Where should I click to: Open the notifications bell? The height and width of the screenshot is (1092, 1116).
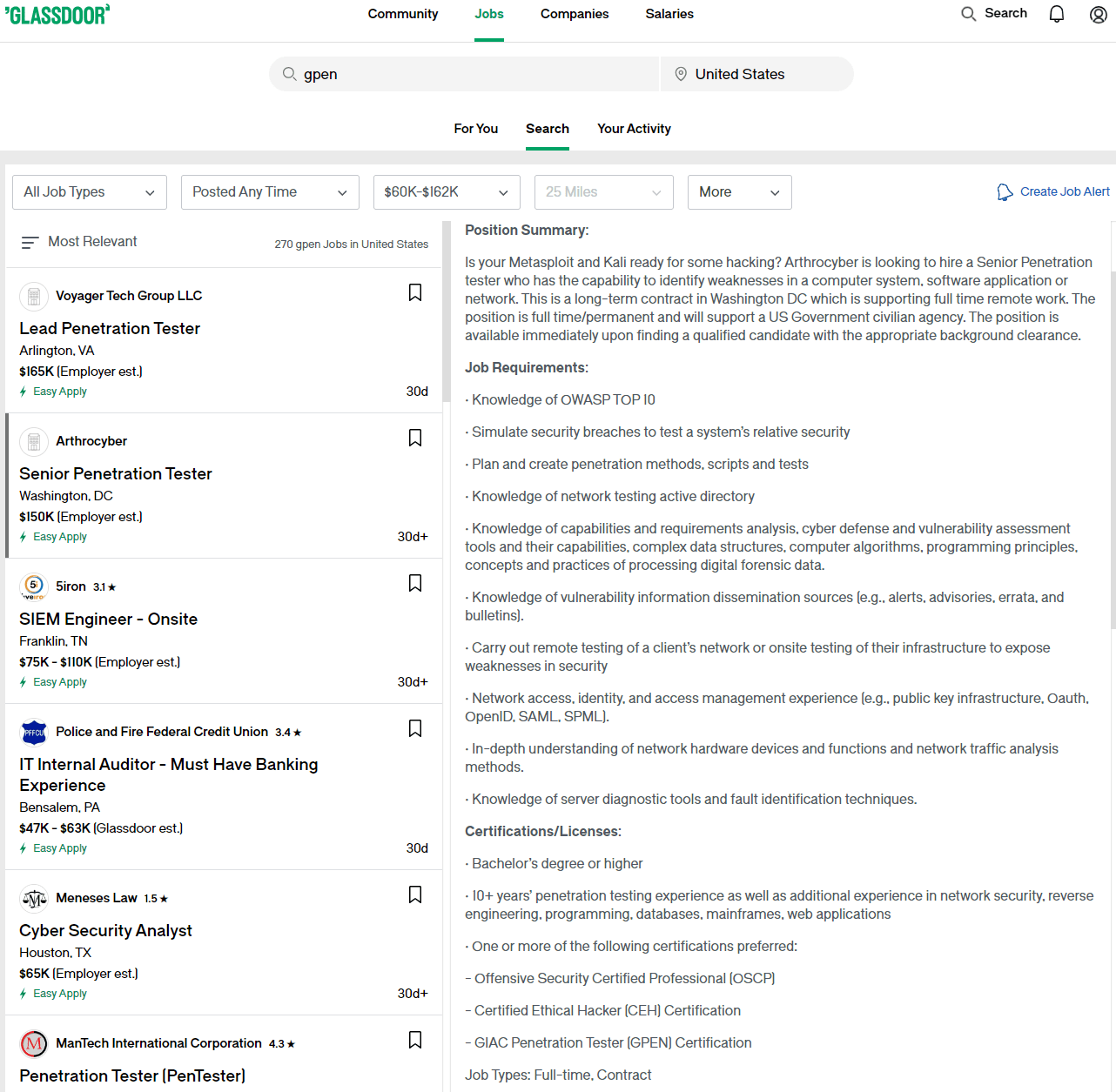(x=1056, y=14)
